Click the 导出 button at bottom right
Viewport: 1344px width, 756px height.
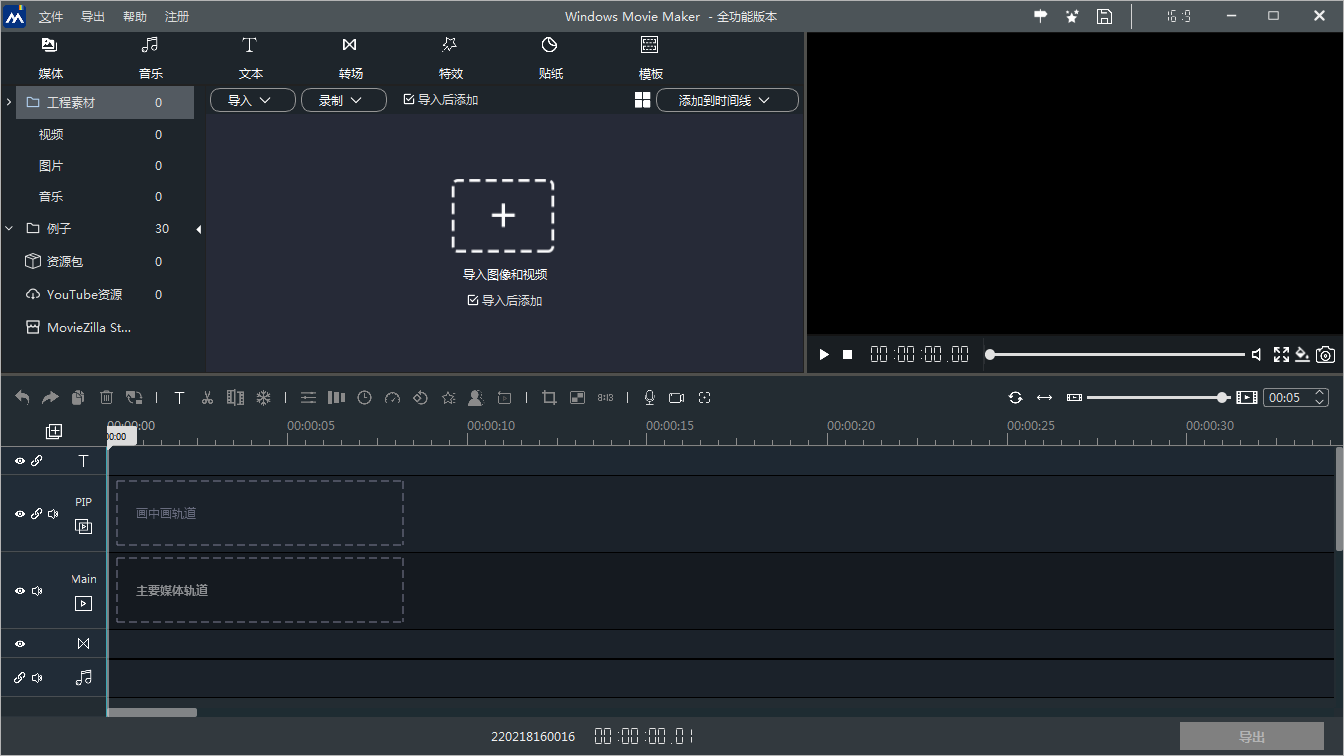pos(1251,737)
